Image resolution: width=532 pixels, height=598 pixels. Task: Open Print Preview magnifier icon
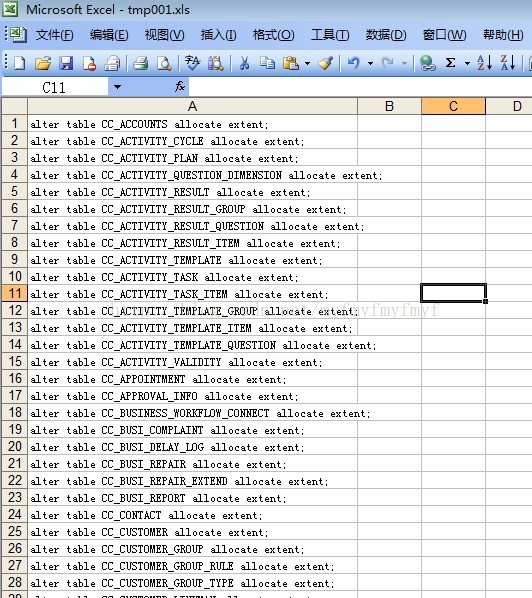point(164,63)
